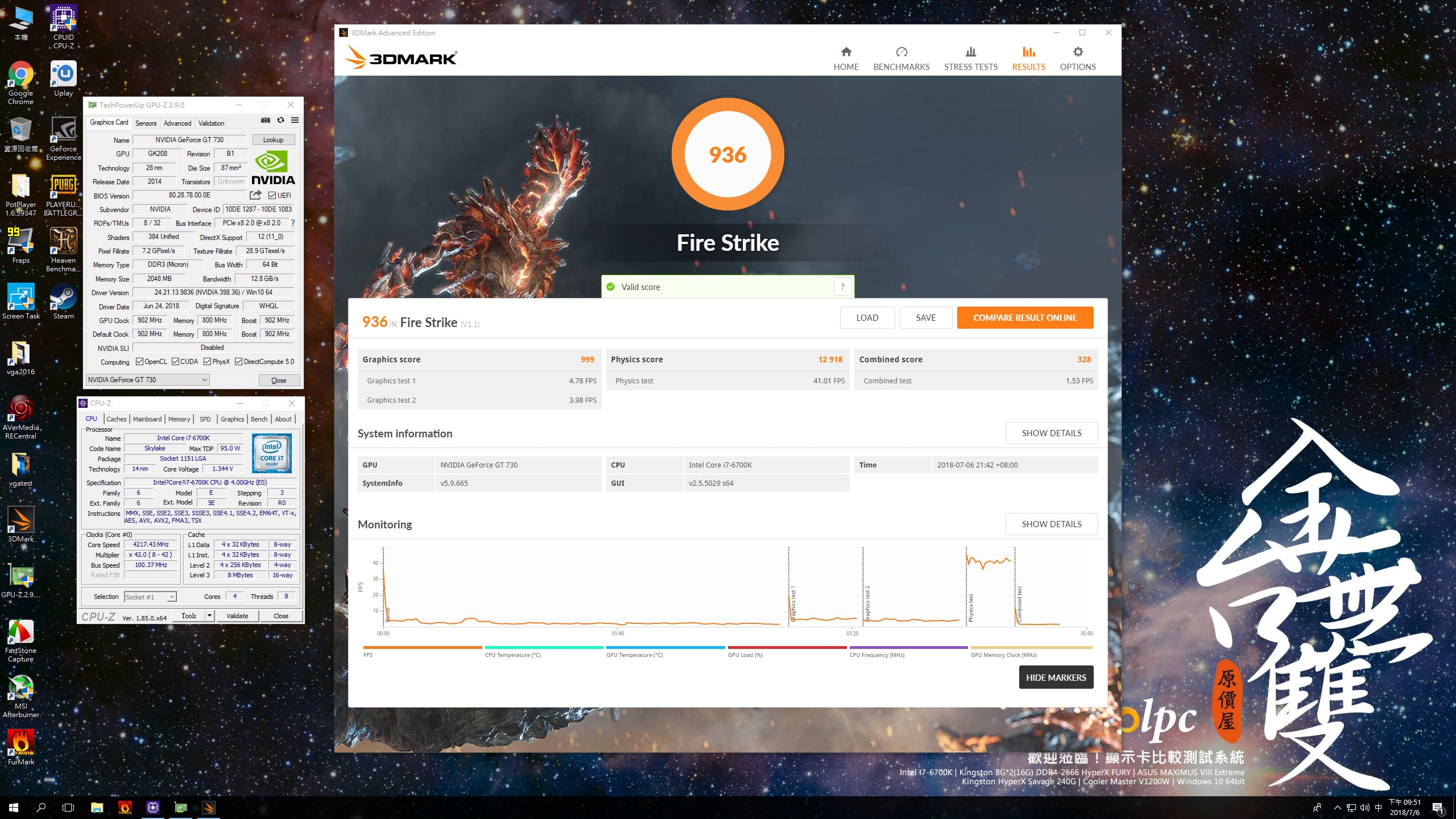Image resolution: width=1456 pixels, height=819 pixels.
Task: Open the SPD tab in CPU-Z
Action: pos(205,419)
